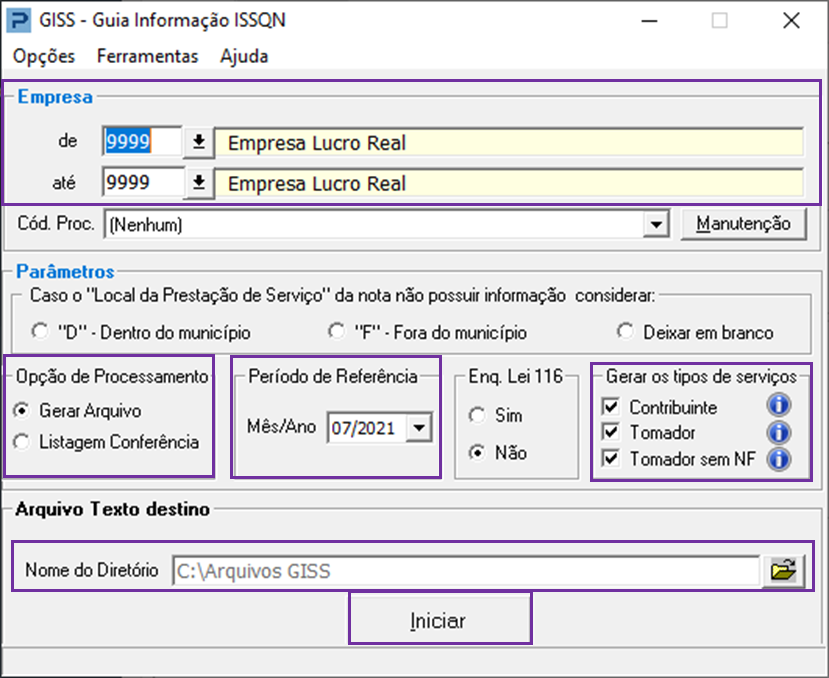
Task: Select Sim for Enq. Lei 116
Action: 478,415
